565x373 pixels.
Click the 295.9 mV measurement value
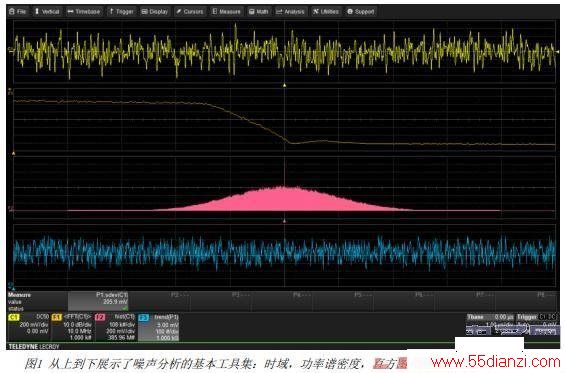(115, 302)
